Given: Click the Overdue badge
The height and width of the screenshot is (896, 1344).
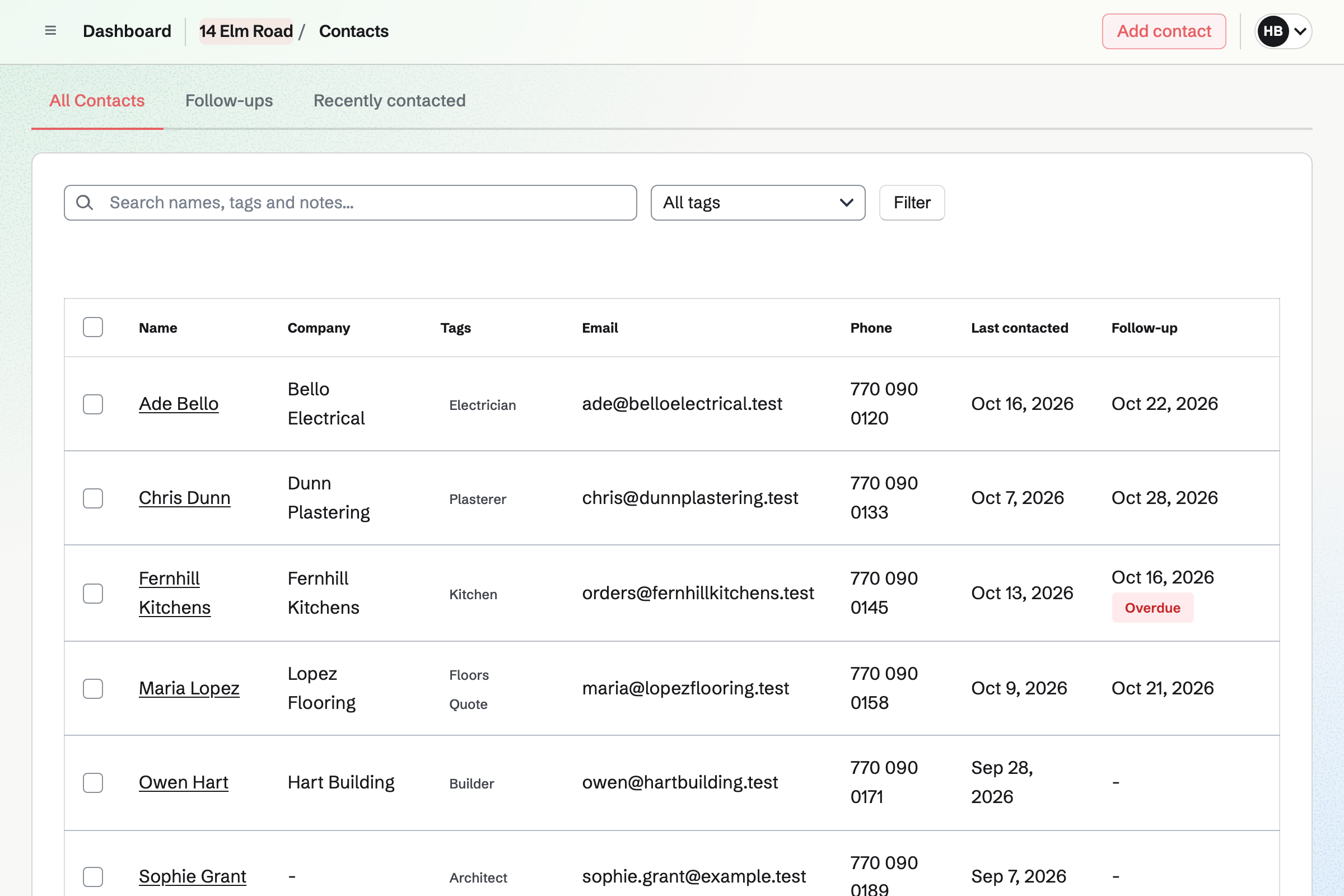Looking at the screenshot, I should pyautogui.click(x=1152, y=608).
